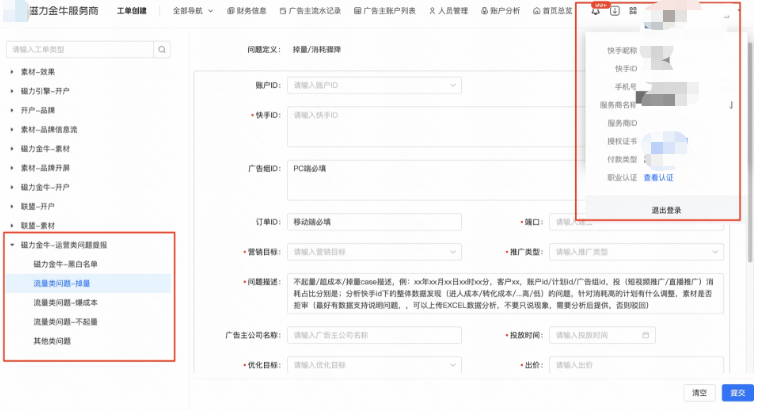Click the 服务商名称 label in profile panel
The image size is (758, 410).
click(x=618, y=105)
